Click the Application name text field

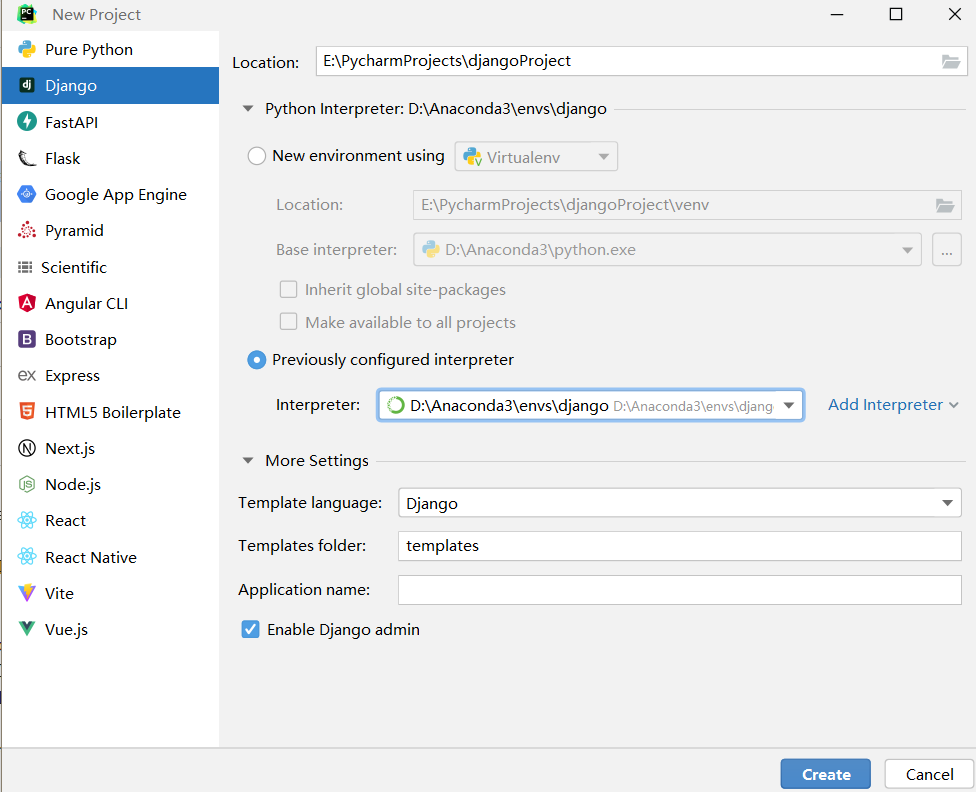679,590
